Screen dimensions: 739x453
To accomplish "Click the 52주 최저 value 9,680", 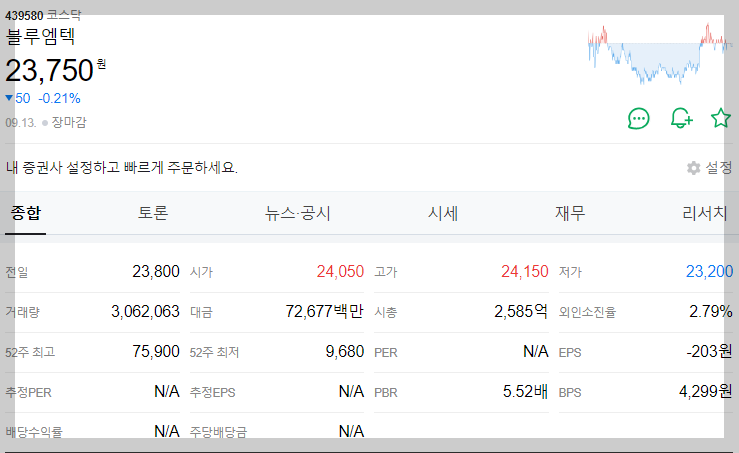I will pos(345,352).
